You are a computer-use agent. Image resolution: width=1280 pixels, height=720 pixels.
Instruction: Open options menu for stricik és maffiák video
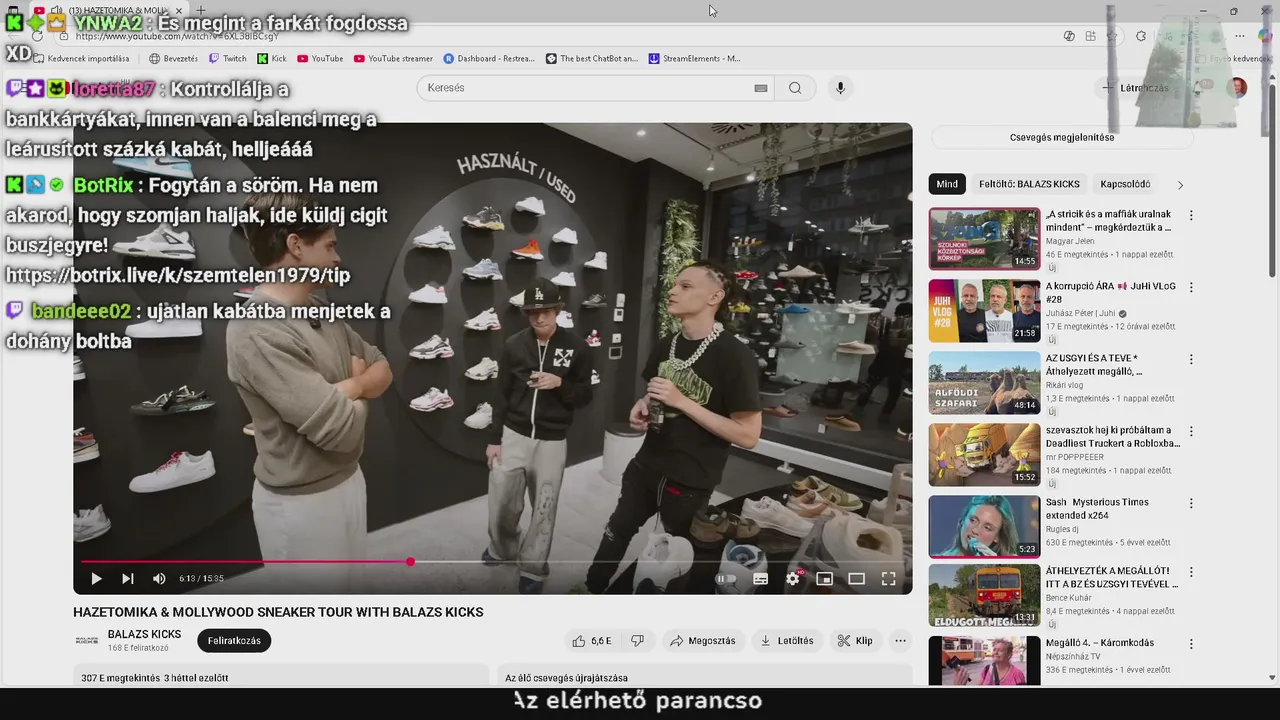click(1191, 215)
